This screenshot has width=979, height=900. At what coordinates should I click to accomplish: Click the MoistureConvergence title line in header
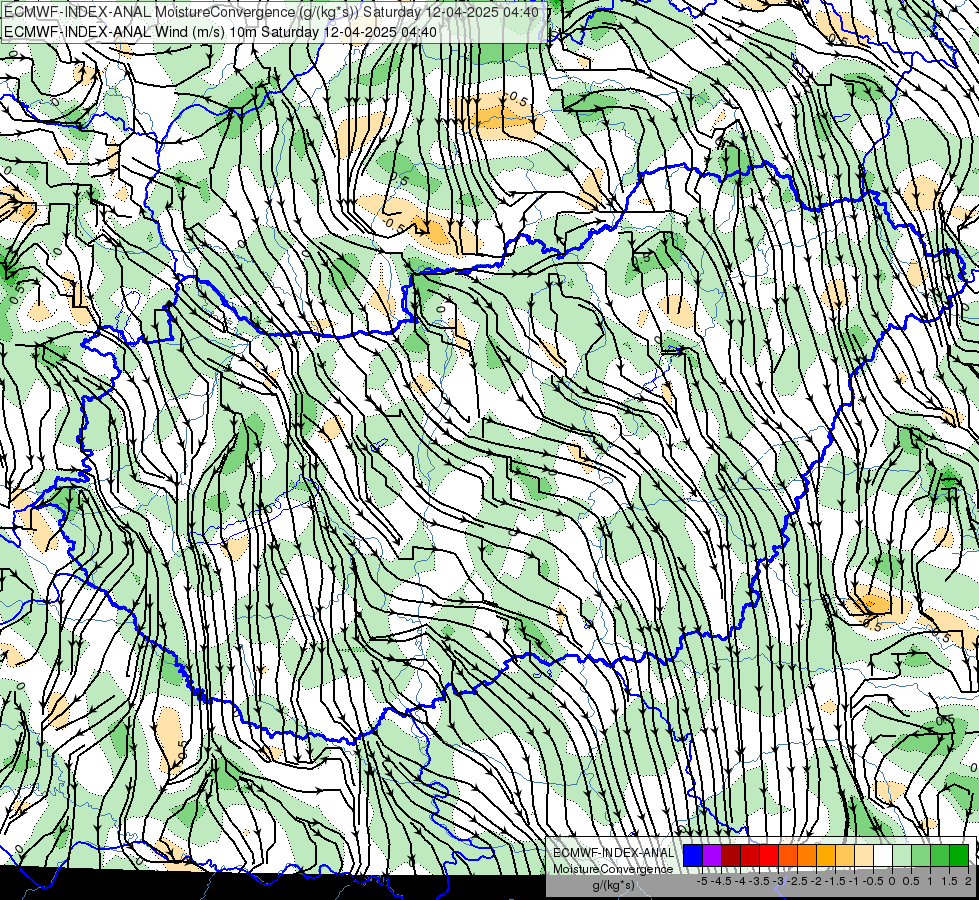point(271,12)
